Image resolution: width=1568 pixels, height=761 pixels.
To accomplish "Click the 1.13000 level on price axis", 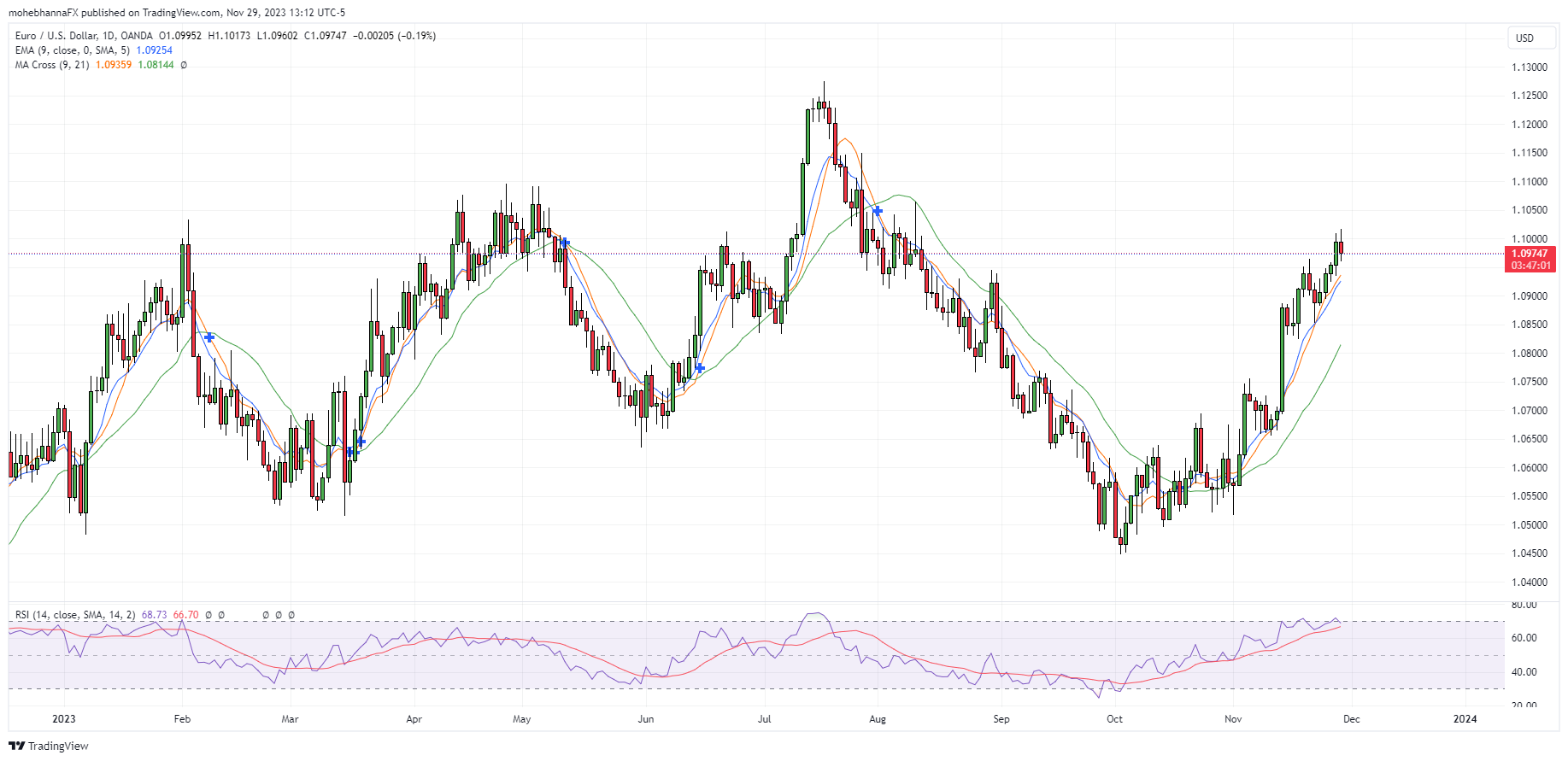I will click(1529, 67).
